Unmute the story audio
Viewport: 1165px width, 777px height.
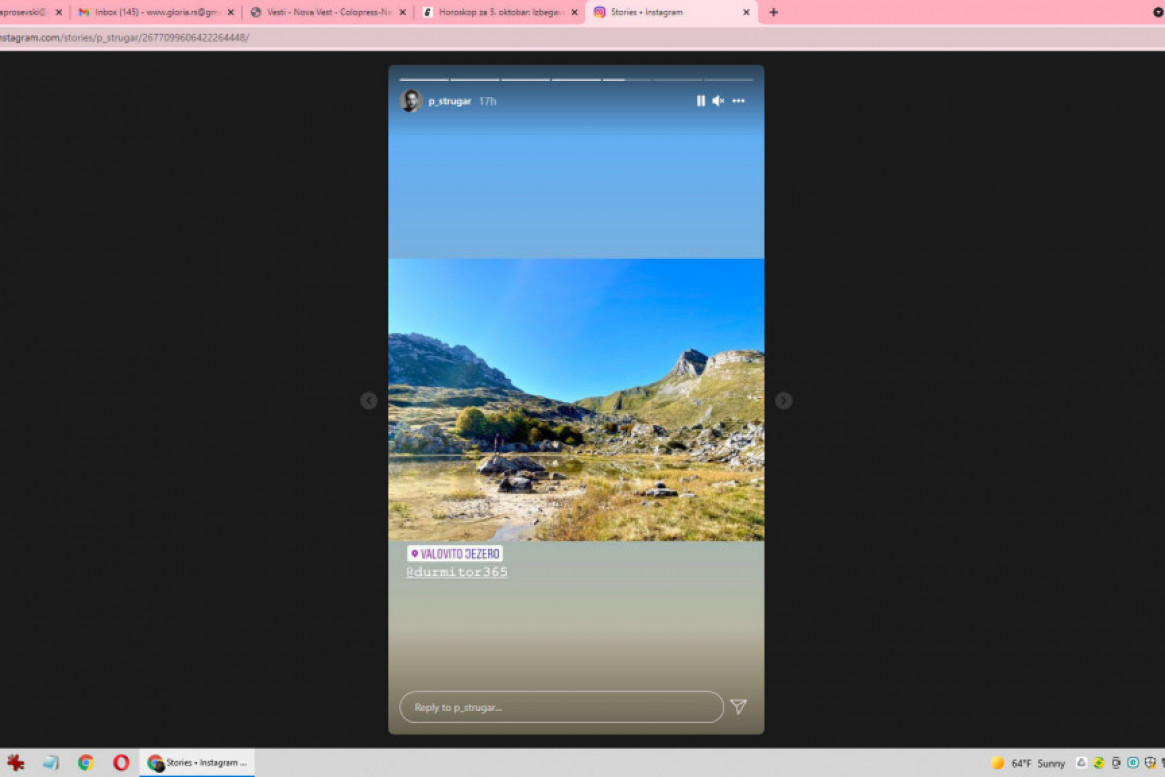[718, 101]
